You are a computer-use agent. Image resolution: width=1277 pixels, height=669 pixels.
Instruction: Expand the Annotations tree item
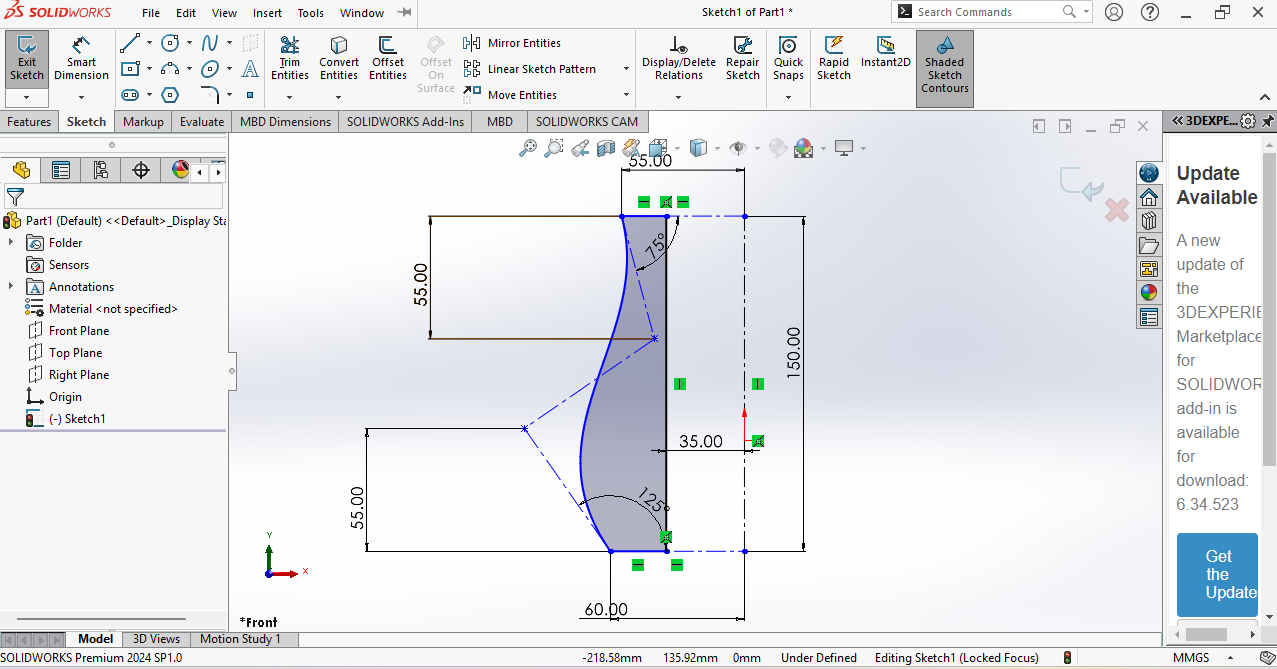coord(11,287)
